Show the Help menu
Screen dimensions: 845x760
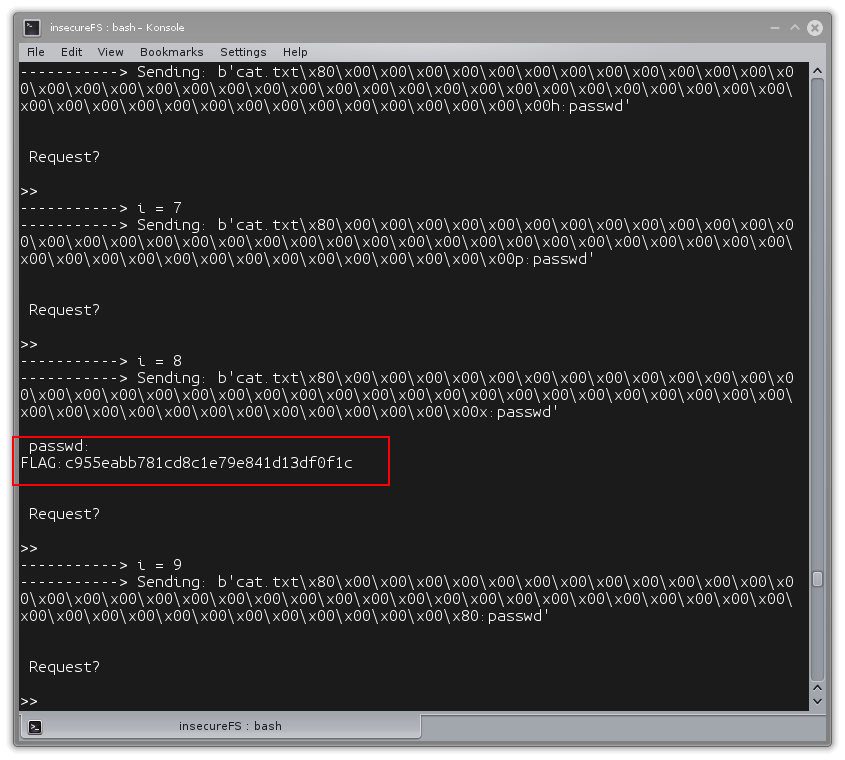click(295, 52)
